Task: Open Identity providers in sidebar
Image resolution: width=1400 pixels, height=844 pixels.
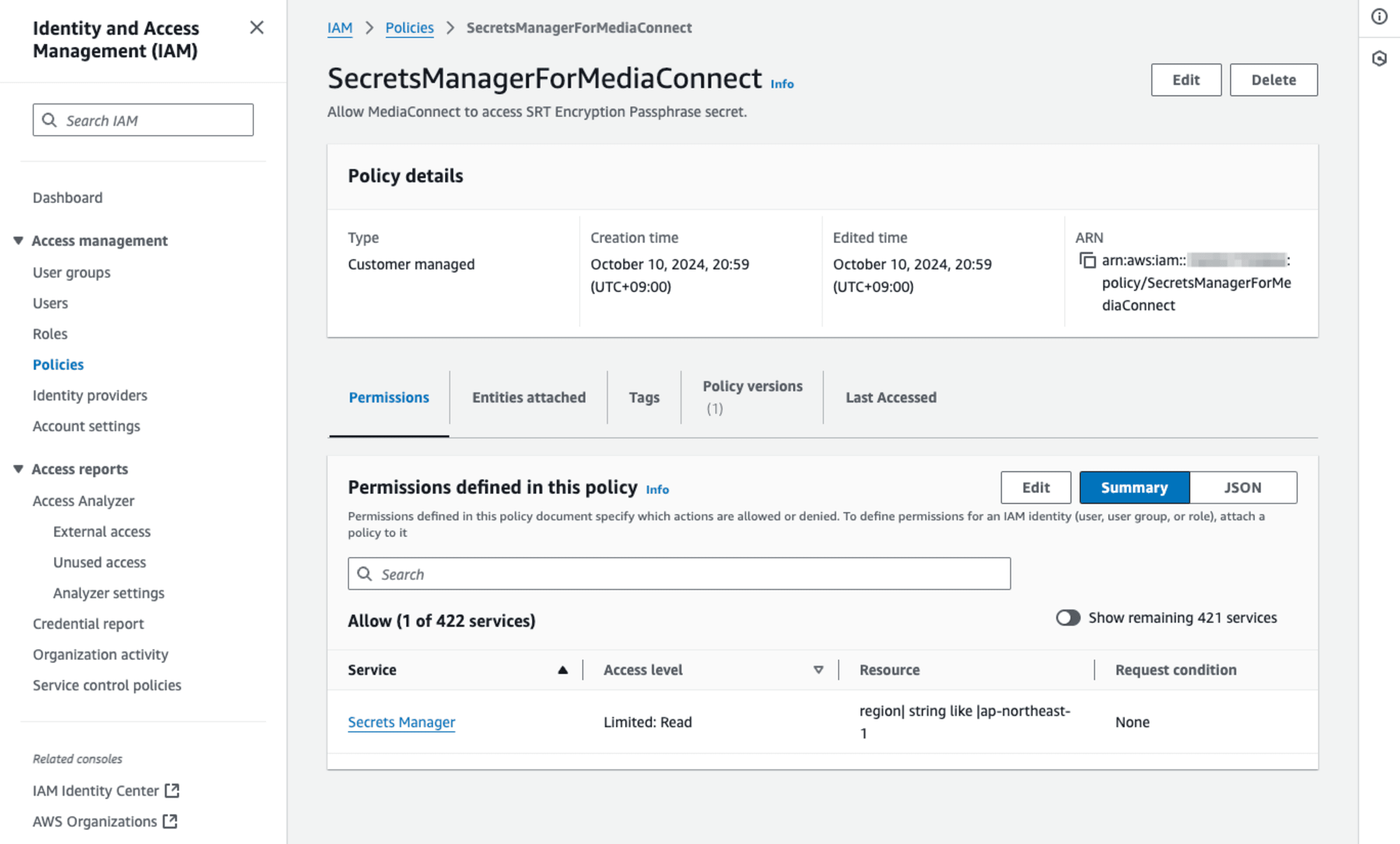Action: (x=90, y=395)
